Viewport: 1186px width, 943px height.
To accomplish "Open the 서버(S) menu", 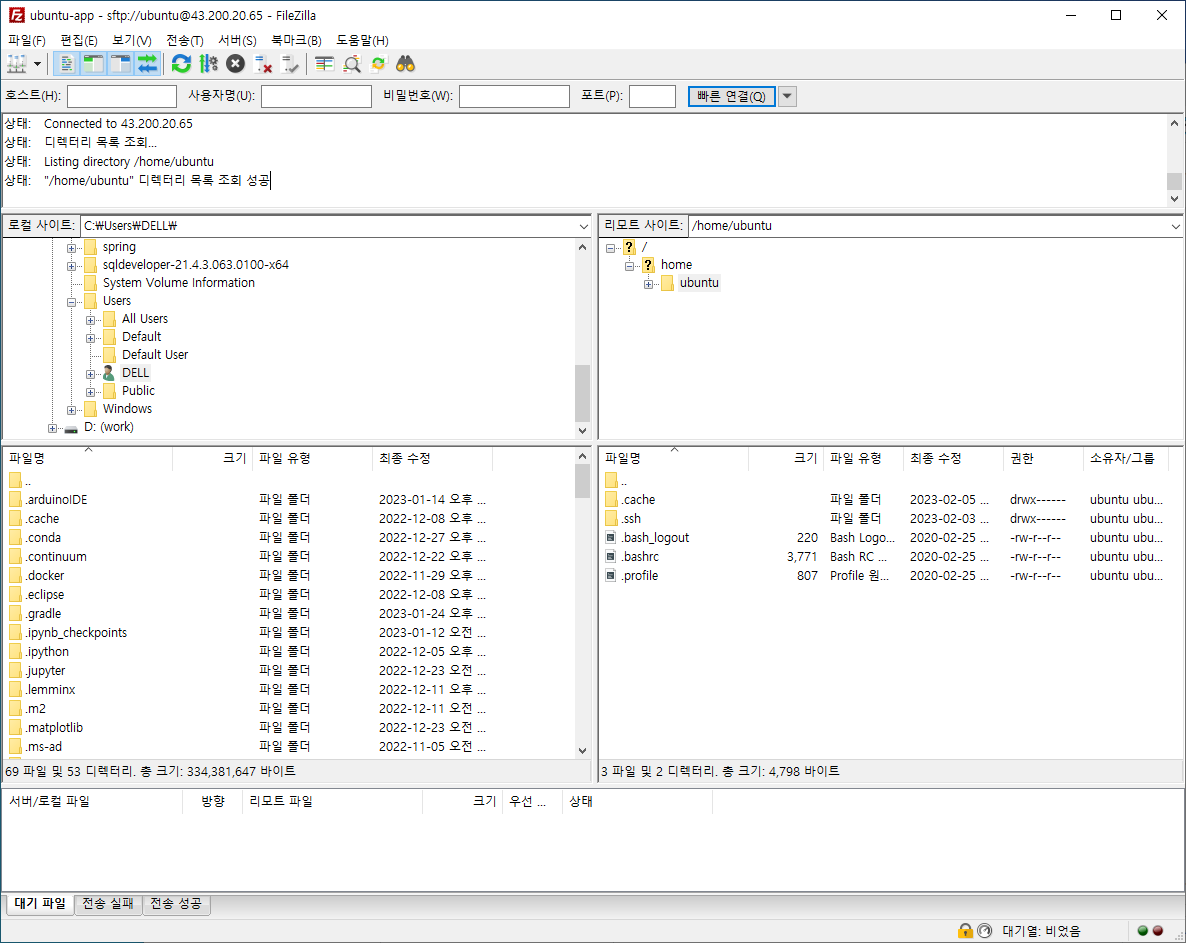I will point(238,40).
